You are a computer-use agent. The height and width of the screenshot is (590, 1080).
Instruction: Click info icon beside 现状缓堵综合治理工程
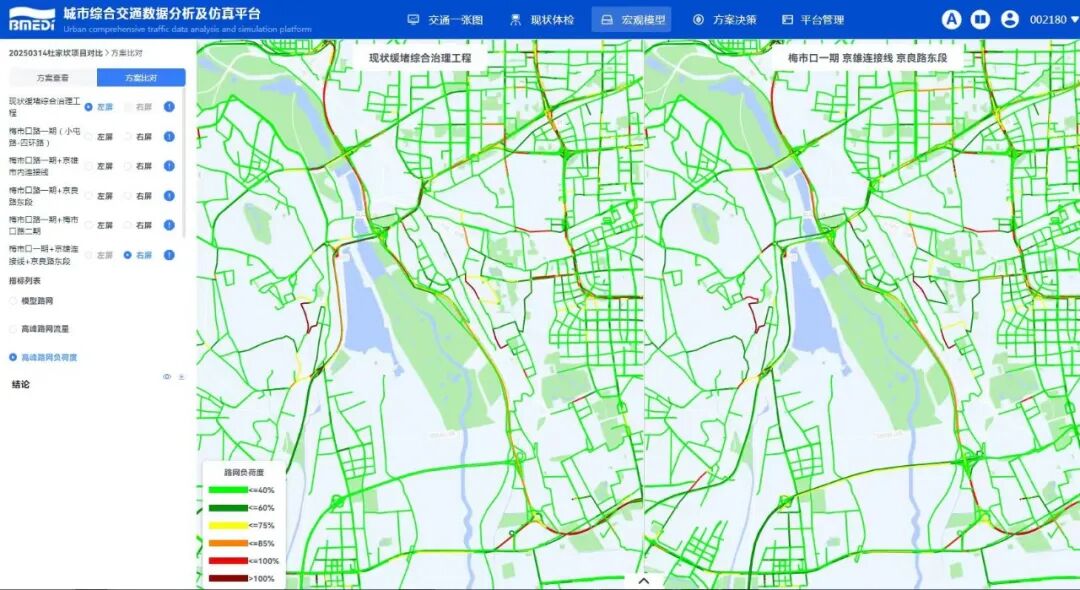pos(169,107)
